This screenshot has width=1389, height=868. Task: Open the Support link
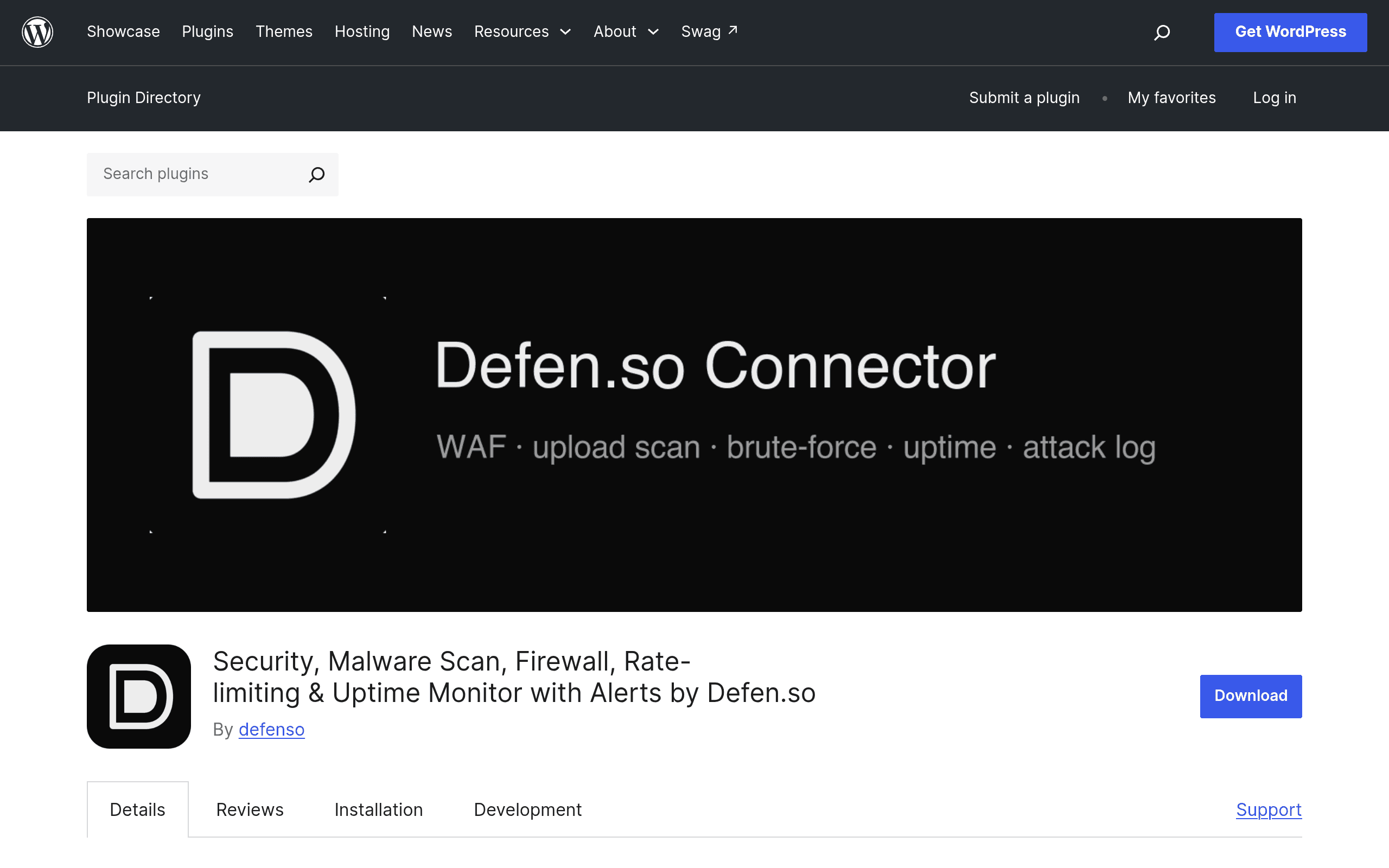pyautogui.click(x=1269, y=809)
